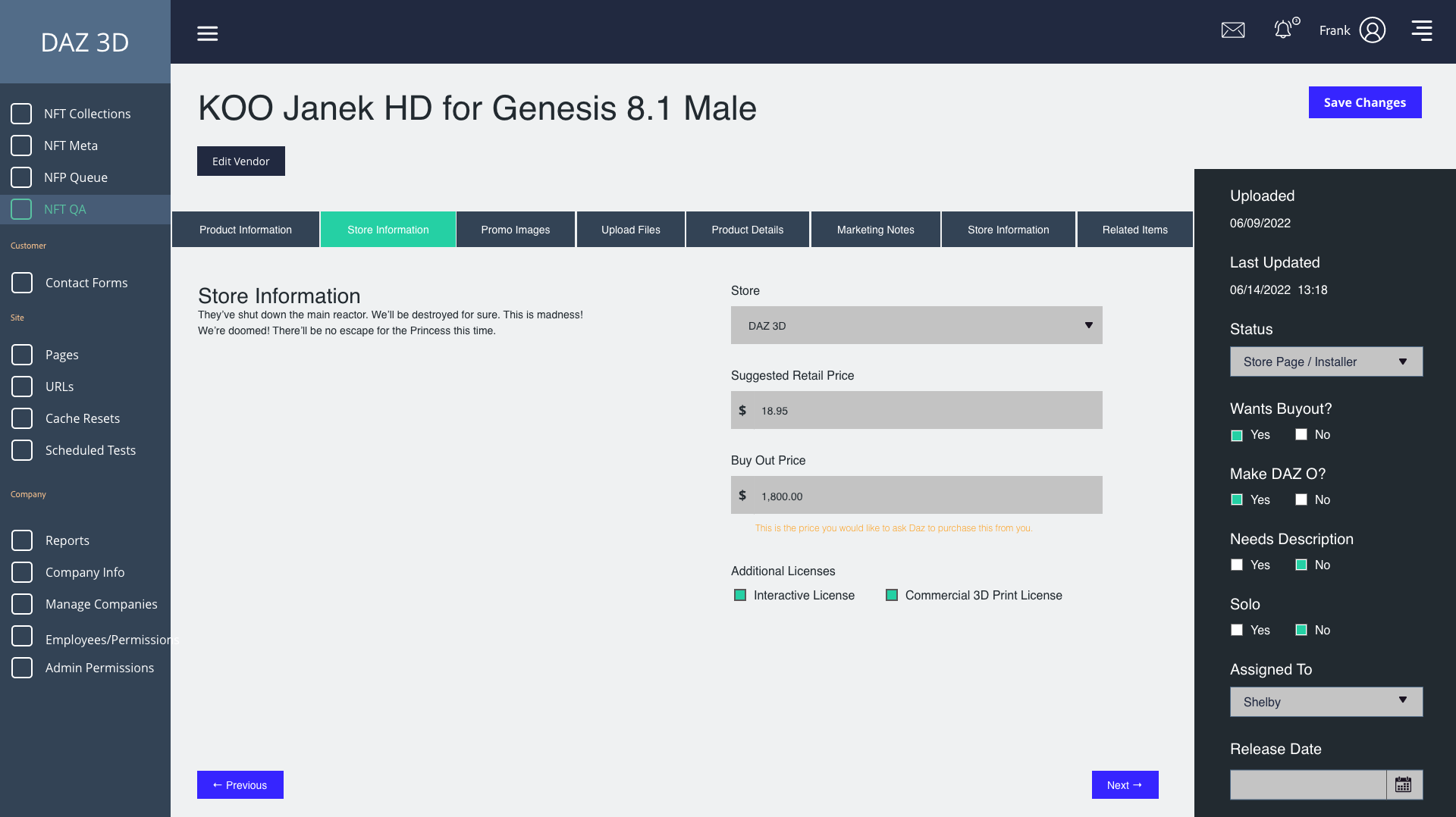The width and height of the screenshot is (1456, 817).
Task: Go to Next step
Action: click(x=1125, y=785)
